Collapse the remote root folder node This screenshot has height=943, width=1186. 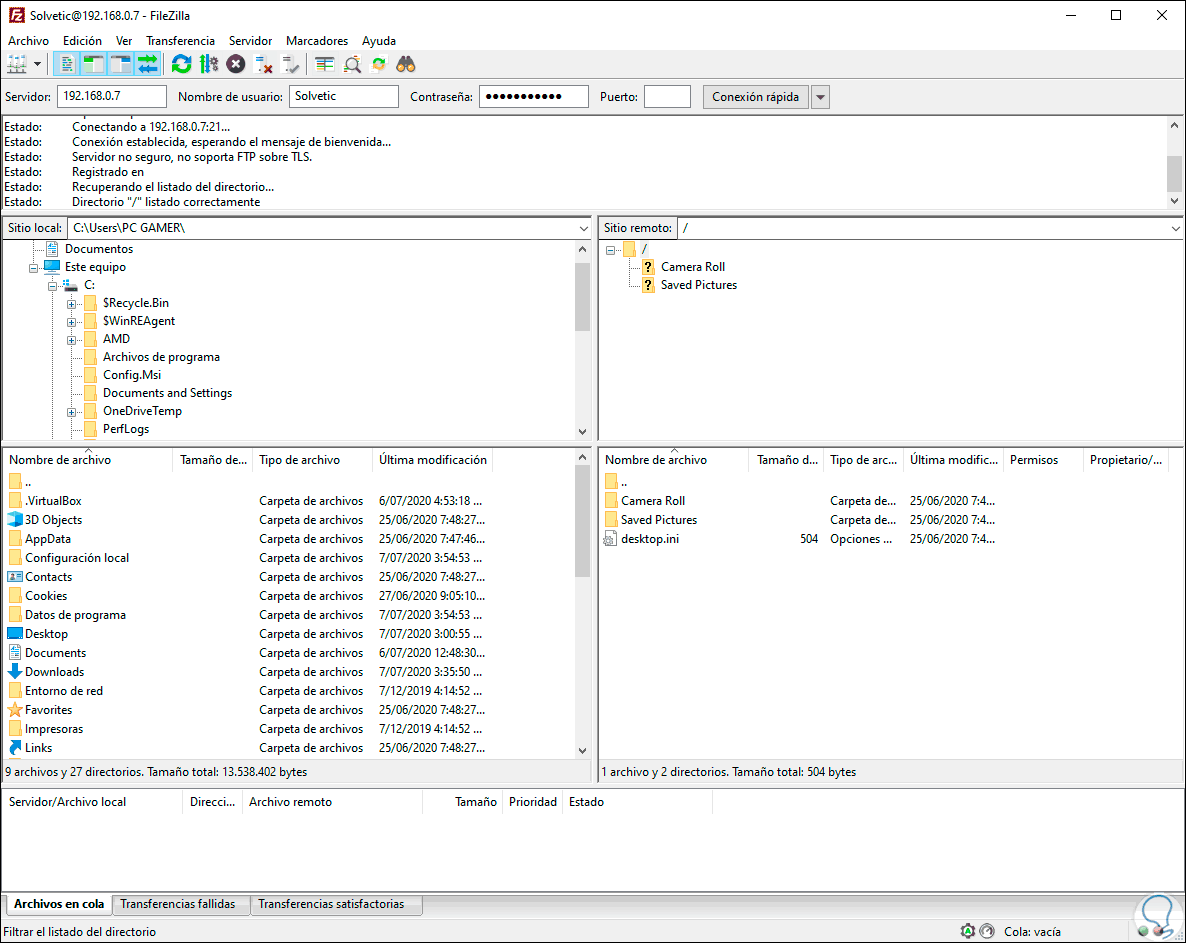point(610,250)
